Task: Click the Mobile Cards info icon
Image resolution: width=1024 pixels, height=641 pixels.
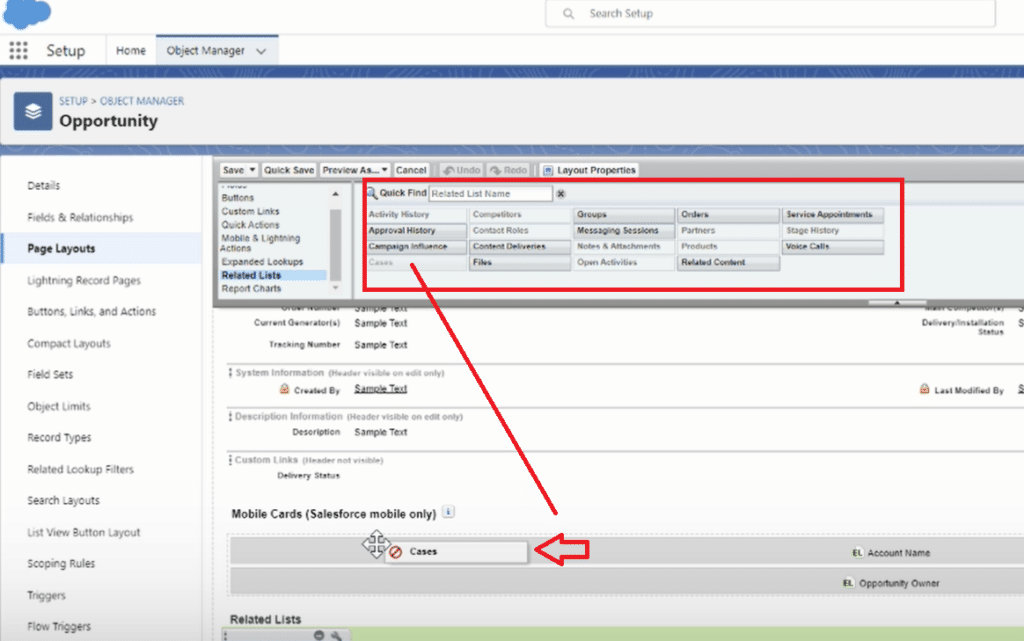Action: tap(448, 512)
